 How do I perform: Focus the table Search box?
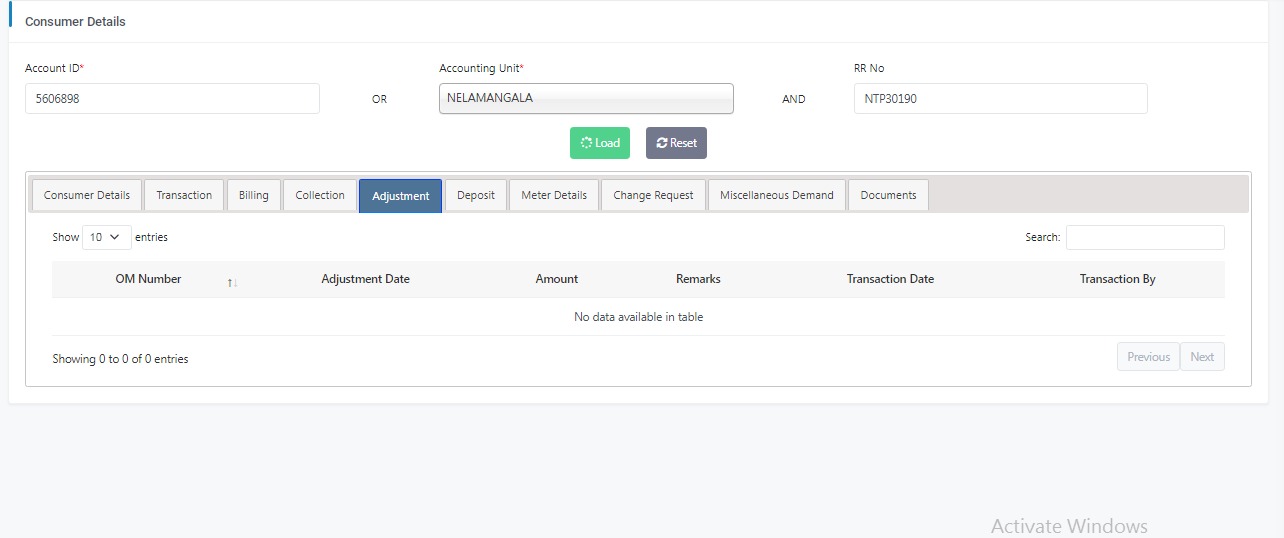click(1145, 238)
